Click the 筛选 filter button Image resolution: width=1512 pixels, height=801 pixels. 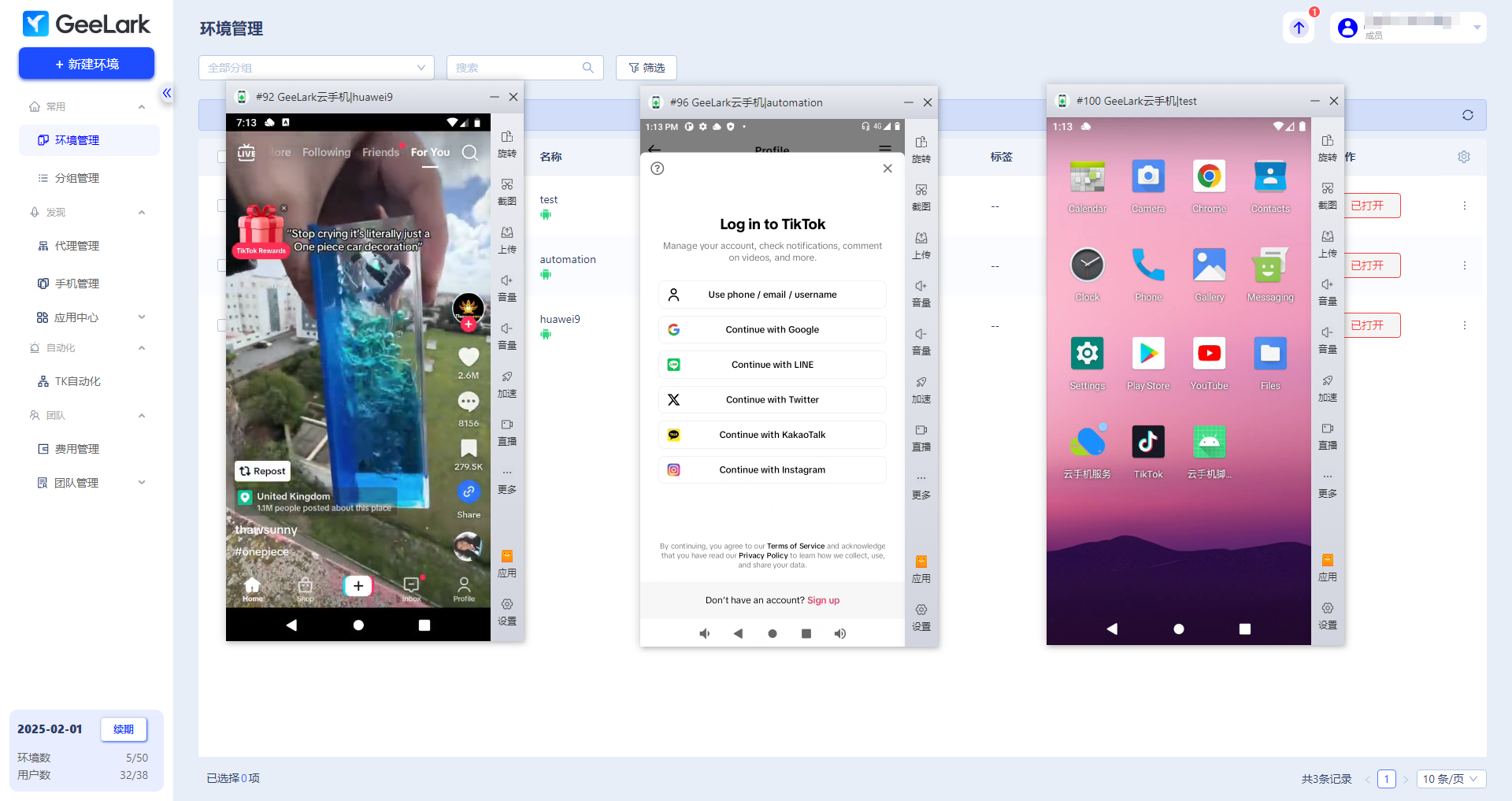[647, 68]
